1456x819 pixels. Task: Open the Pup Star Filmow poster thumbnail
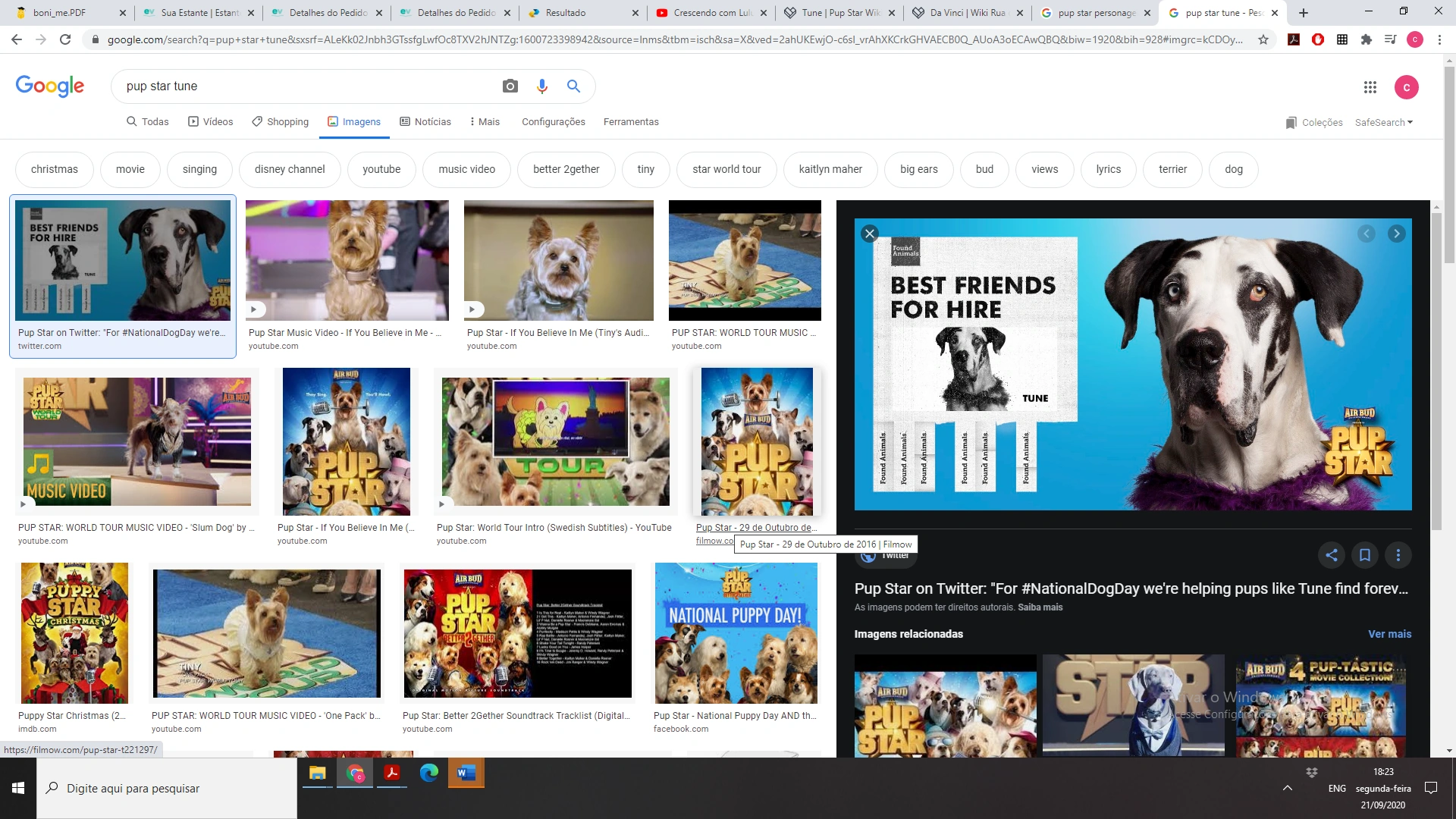[757, 441]
